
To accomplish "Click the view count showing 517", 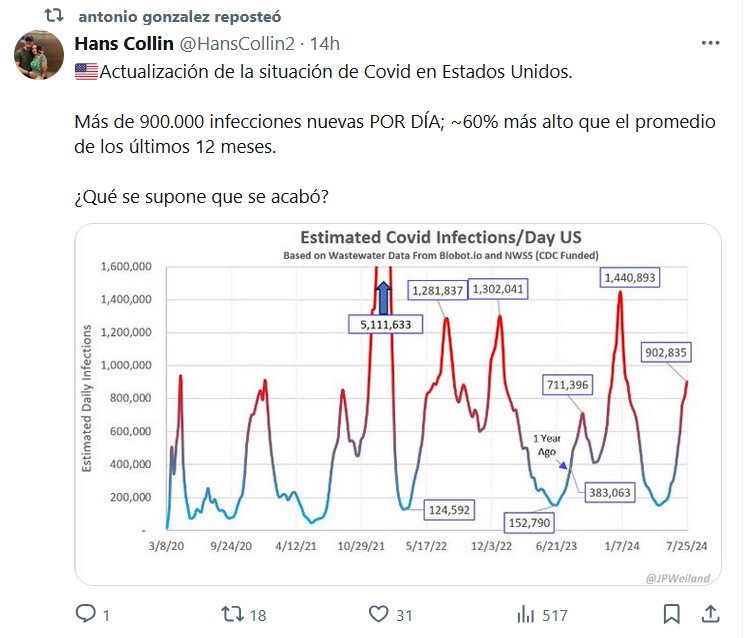I will pyautogui.click(x=554, y=615).
